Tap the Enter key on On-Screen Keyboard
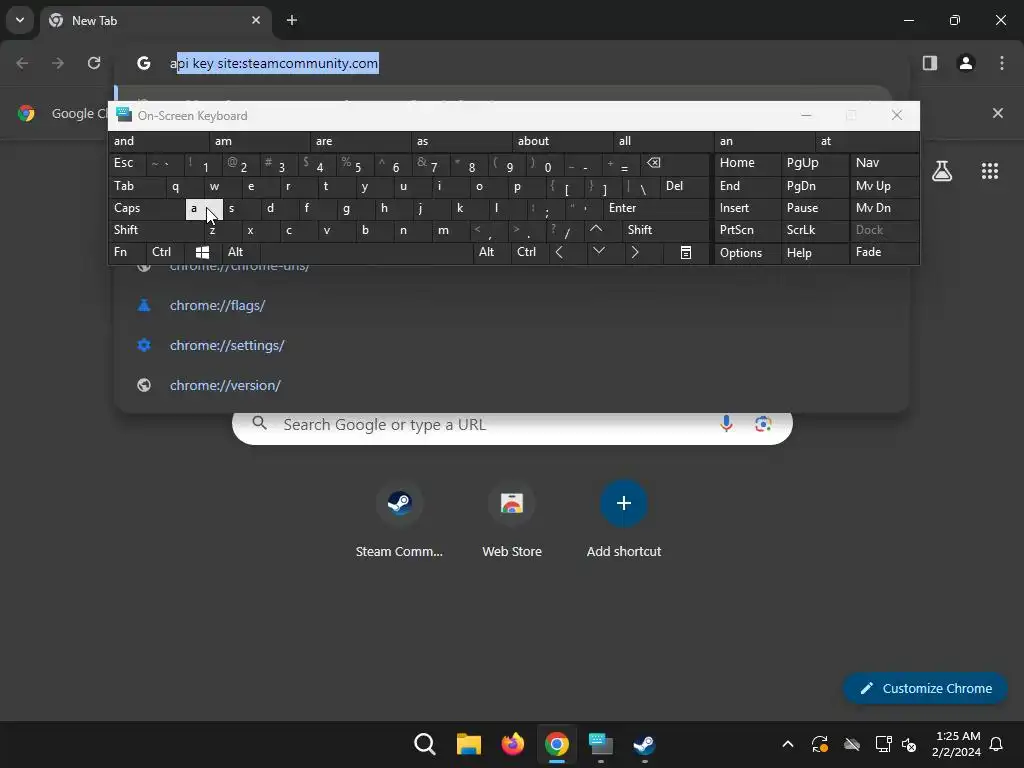The height and width of the screenshot is (768, 1024). [x=656, y=208]
